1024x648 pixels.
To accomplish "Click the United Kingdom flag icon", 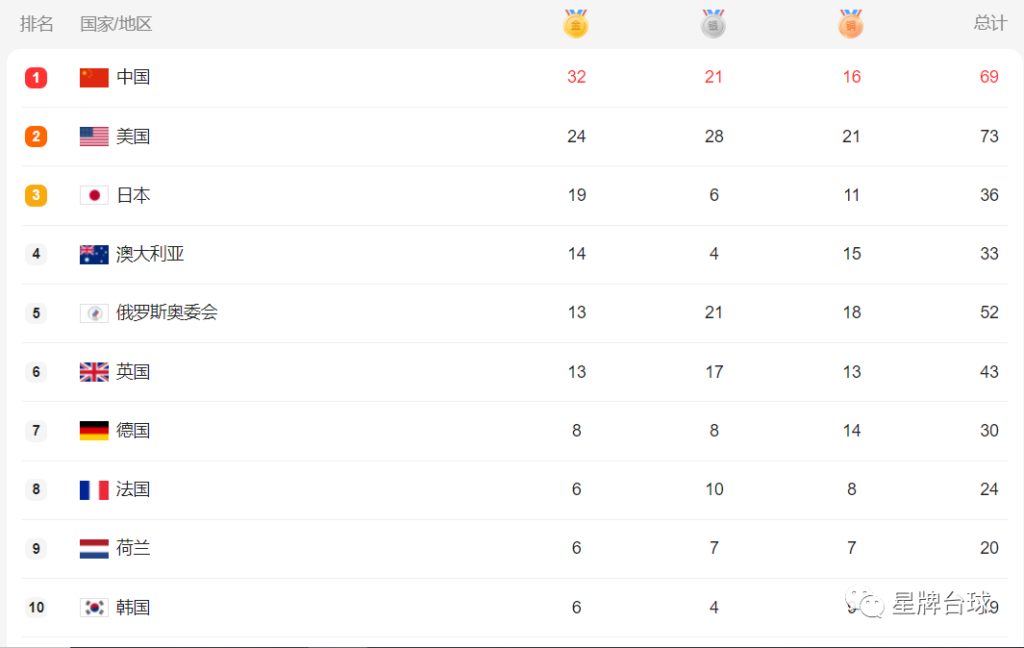I will 94,372.
